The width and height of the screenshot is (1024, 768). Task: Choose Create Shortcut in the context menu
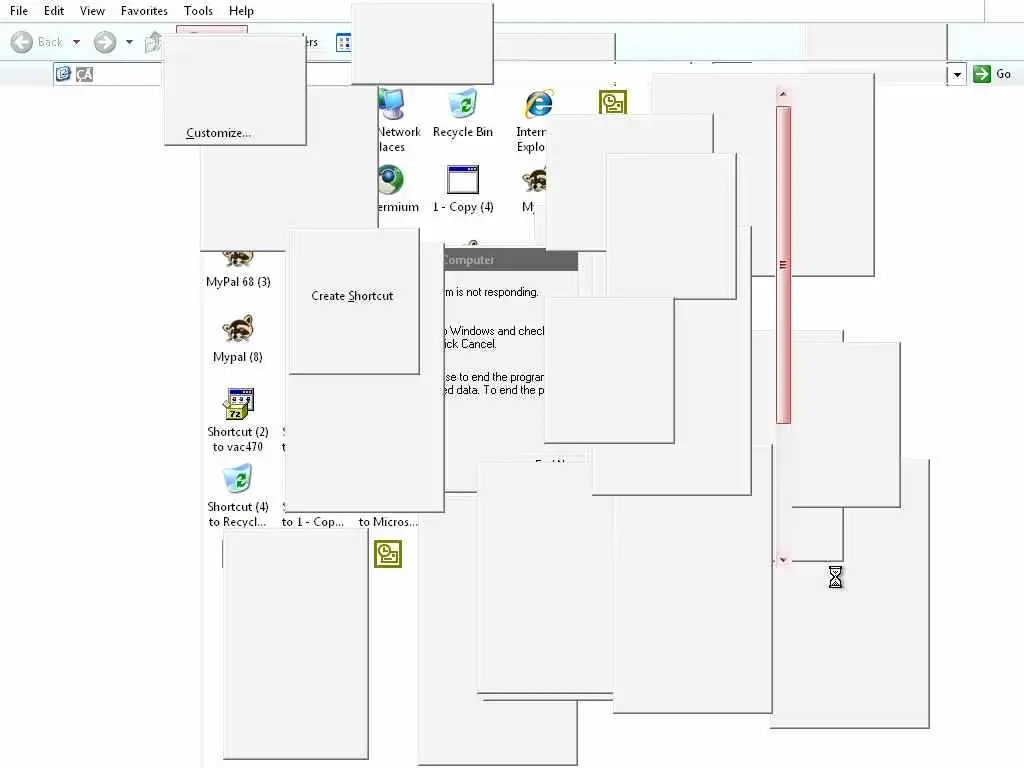tap(353, 296)
